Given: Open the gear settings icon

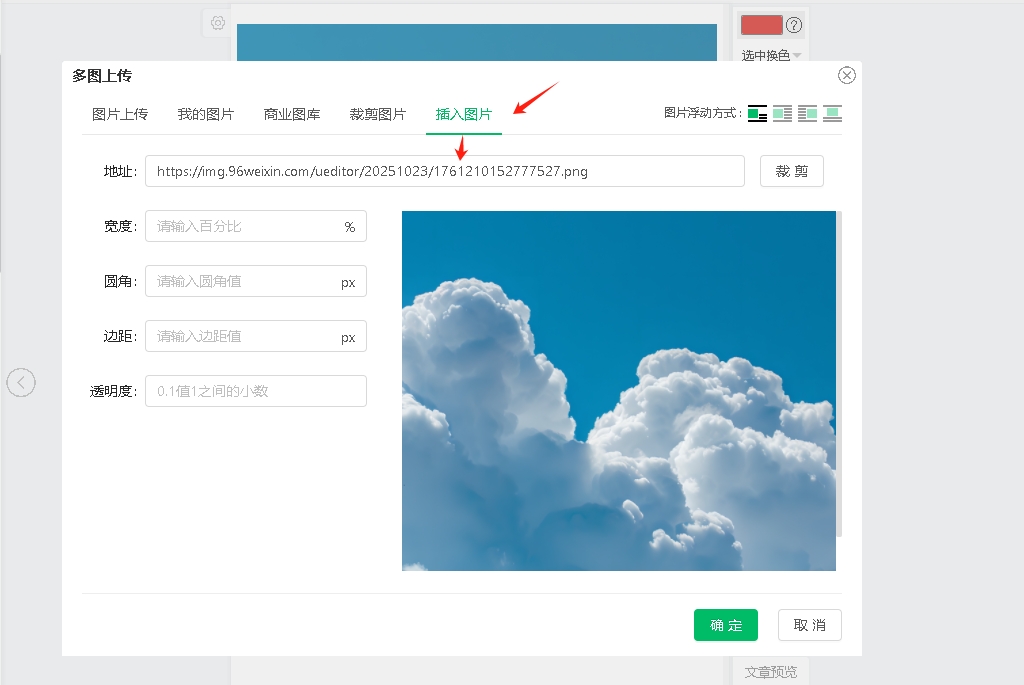Looking at the screenshot, I should click(x=217, y=23).
